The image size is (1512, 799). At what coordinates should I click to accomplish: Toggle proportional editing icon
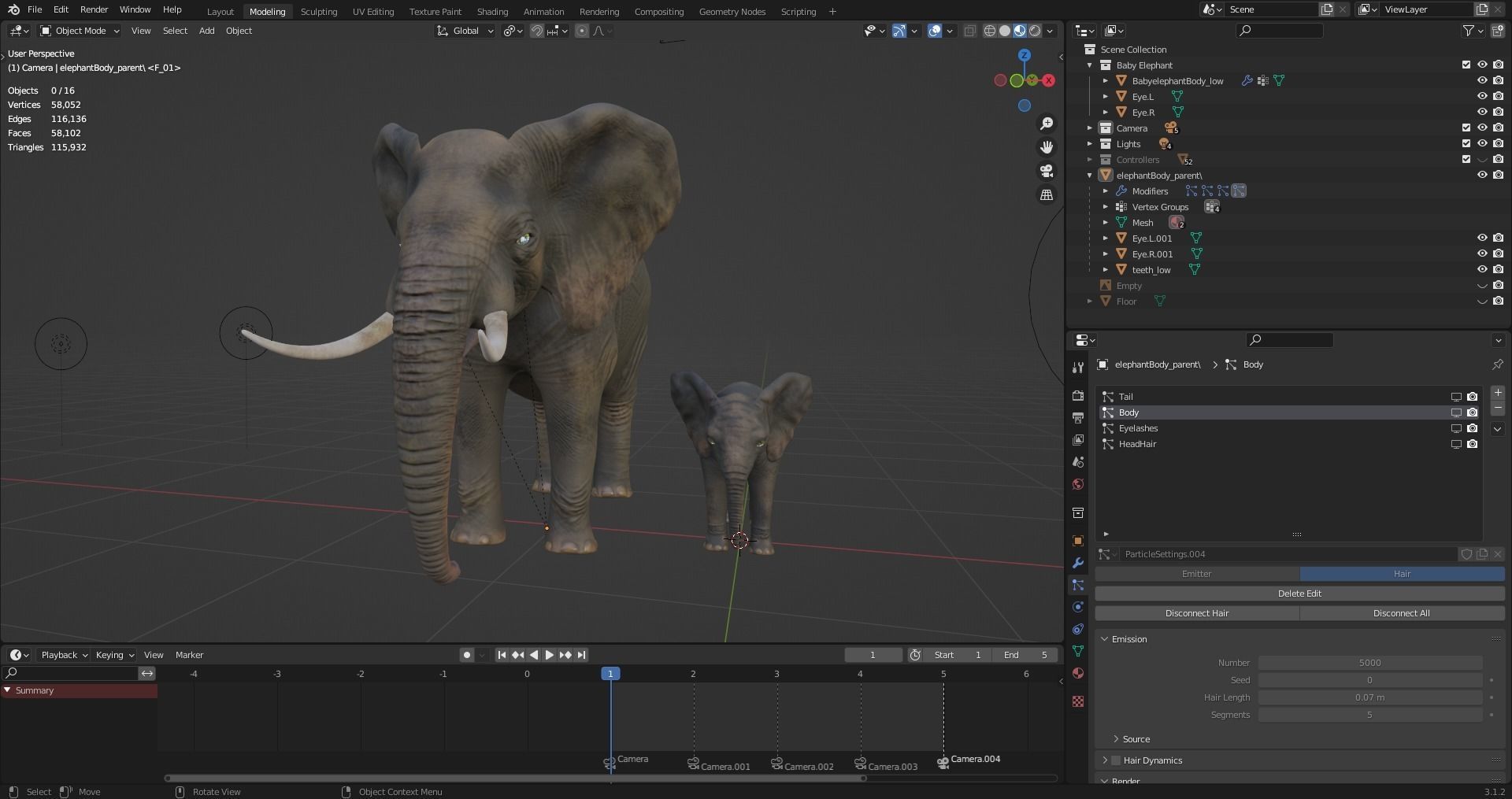[582, 31]
